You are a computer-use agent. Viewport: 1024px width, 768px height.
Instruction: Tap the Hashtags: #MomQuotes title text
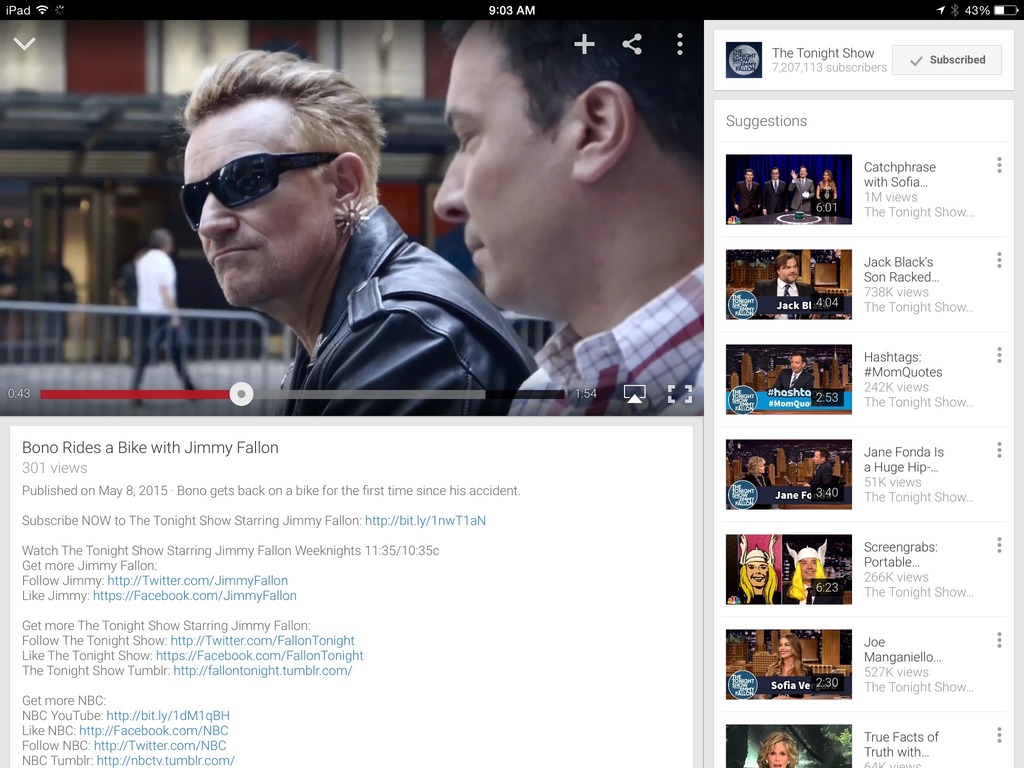(903, 364)
